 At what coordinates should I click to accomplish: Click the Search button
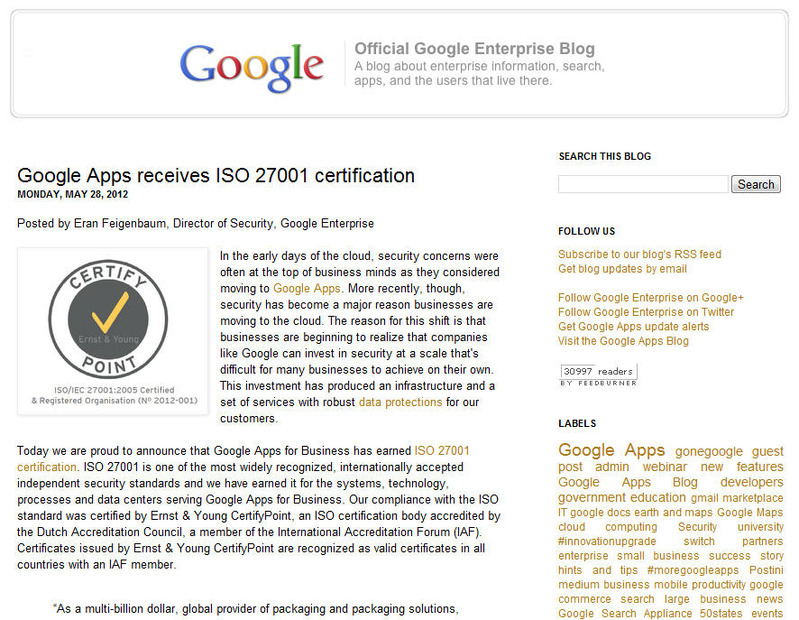coord(756,184)
